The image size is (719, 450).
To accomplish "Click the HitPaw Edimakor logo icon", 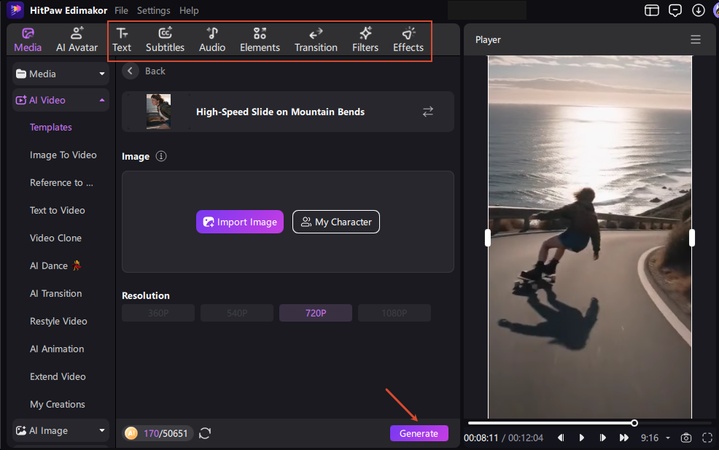I will pos(15,10).
